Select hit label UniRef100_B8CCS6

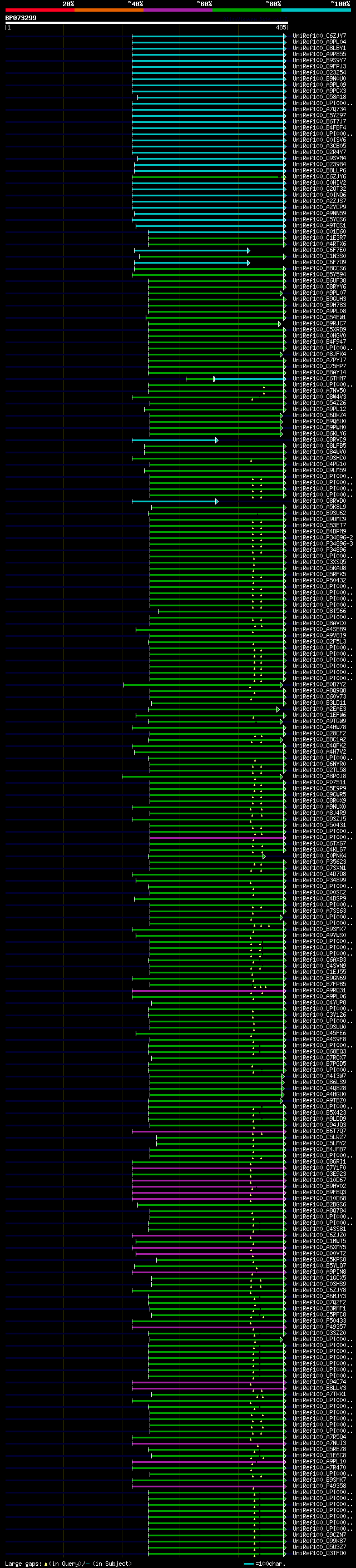click(x=319, y=269)
